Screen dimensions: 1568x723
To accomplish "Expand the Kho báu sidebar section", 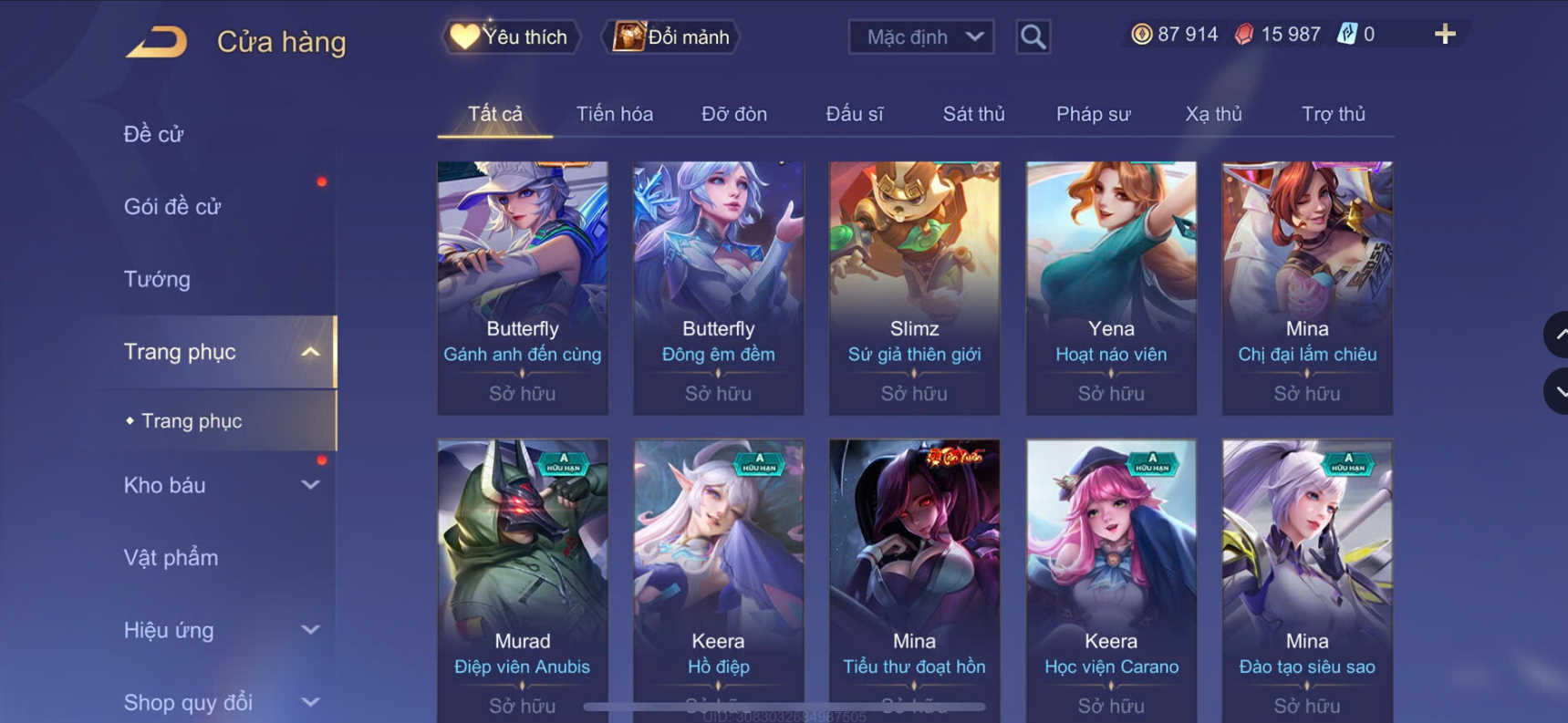I will point(310,485).
